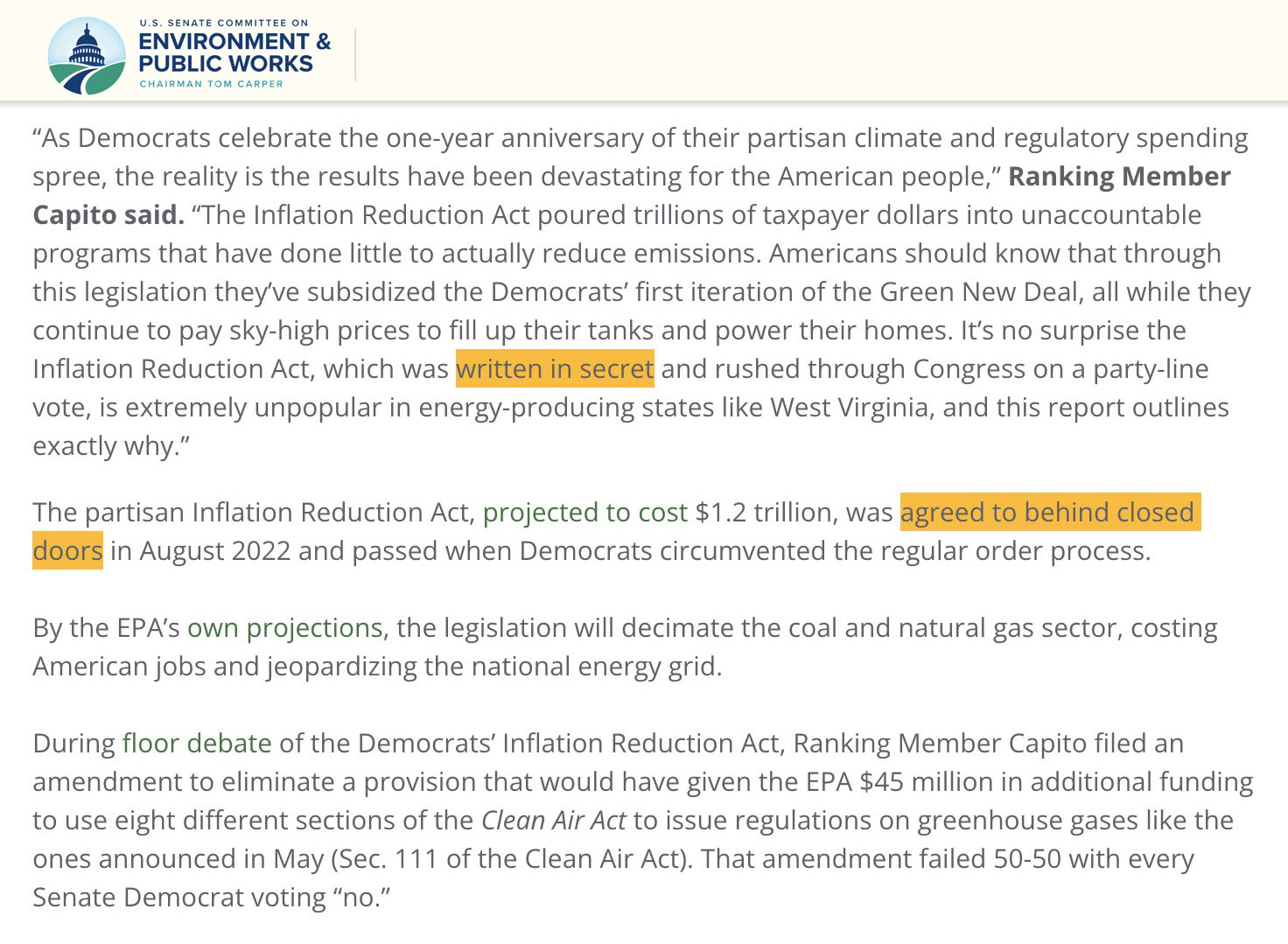This screenshot has width=1288, height=944.
Task: Click 'August 2022' date text
Action: coord(215,551)
